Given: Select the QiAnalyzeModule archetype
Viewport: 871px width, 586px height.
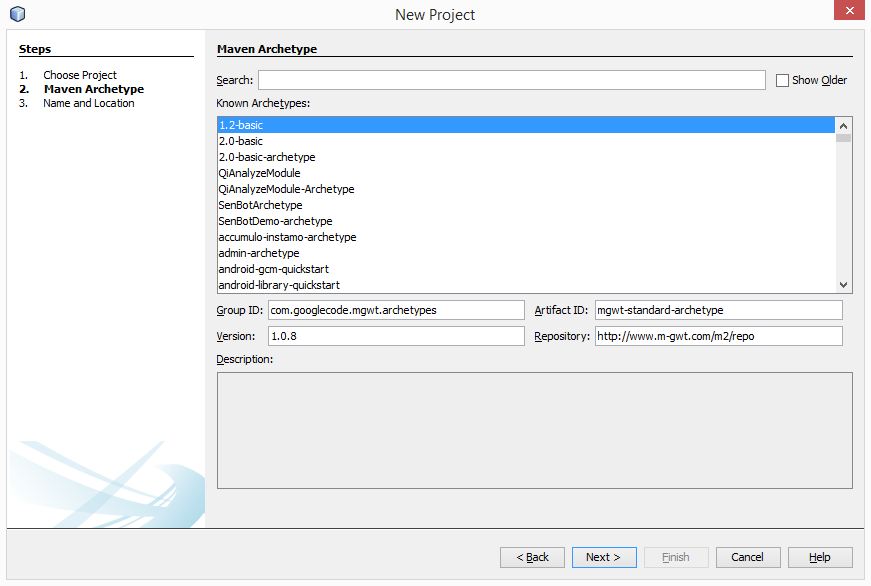Looking at the screenshot, I should (526, 173).
